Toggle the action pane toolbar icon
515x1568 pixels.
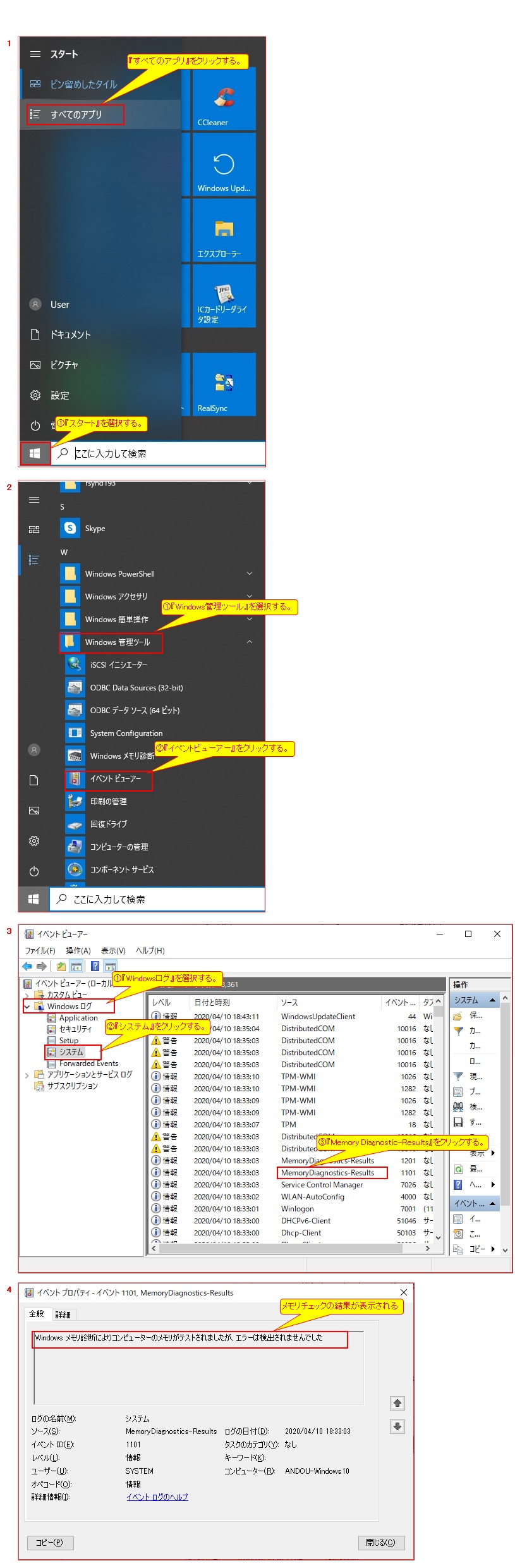111,966
